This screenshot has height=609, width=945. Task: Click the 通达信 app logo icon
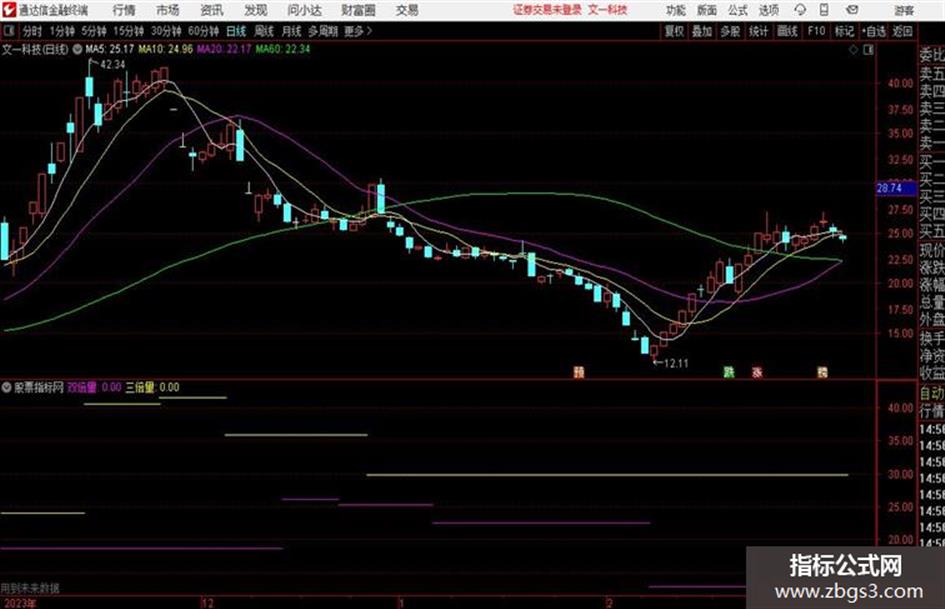8,10
